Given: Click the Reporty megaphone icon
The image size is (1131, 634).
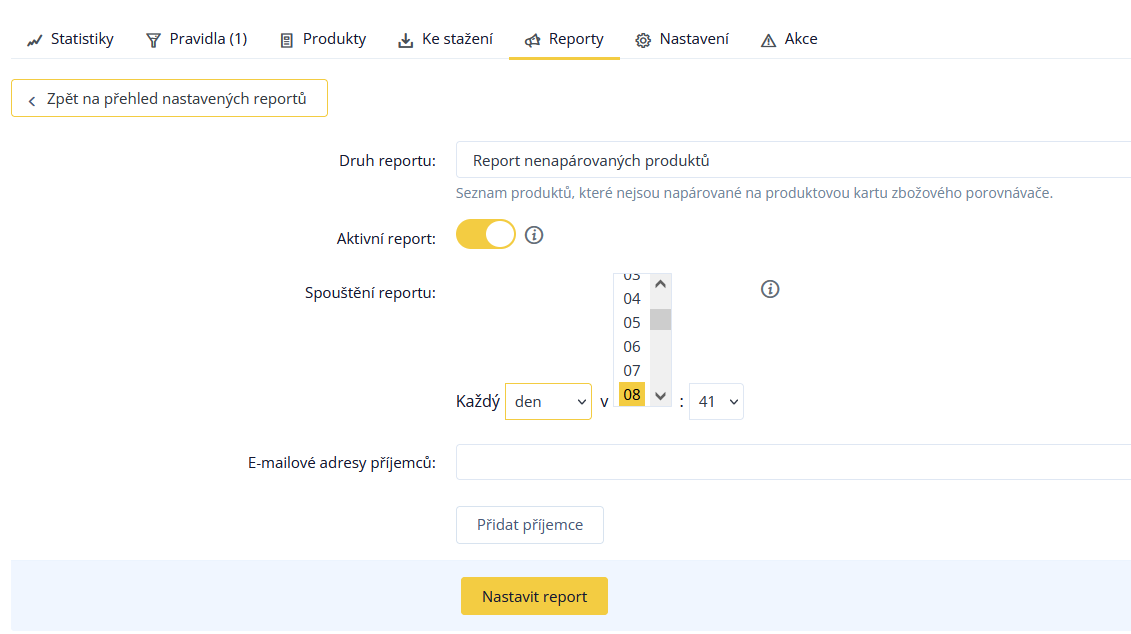Looking at the screenshot, I should [532, 40].
